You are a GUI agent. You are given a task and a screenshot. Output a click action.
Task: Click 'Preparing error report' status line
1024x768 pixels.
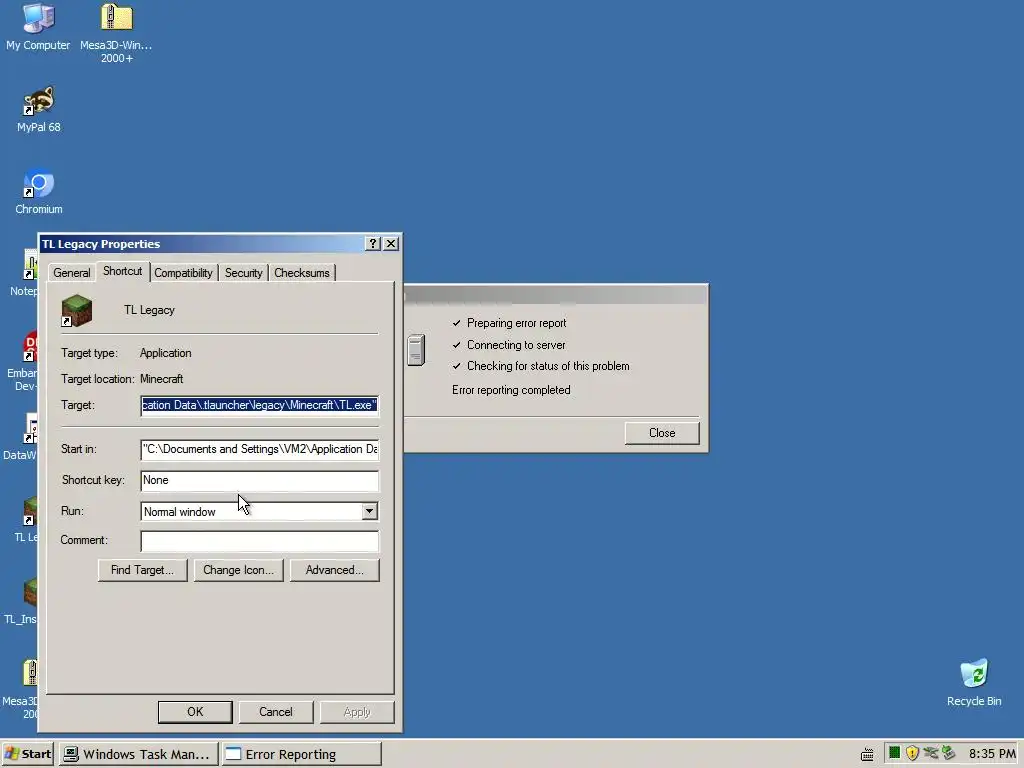click(517, 323)
